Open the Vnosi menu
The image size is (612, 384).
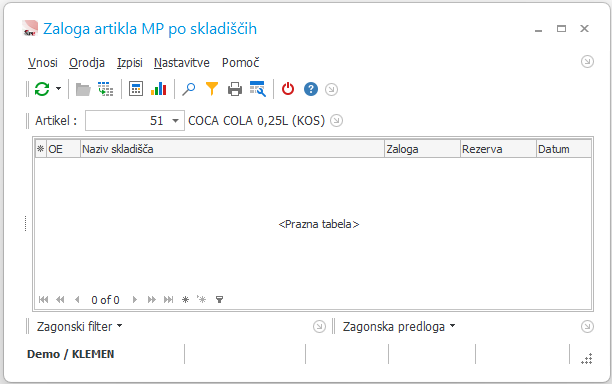coord(43,62)
